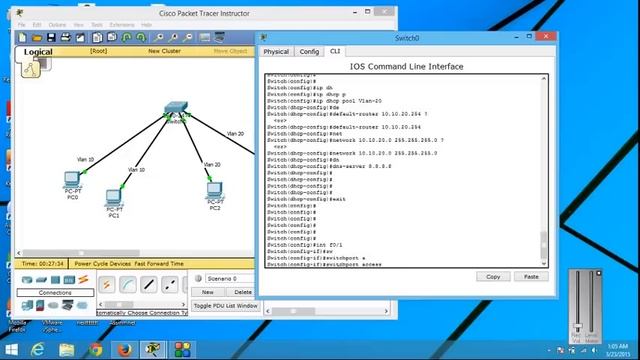Click the New scenario button

(x=207, y=292)
